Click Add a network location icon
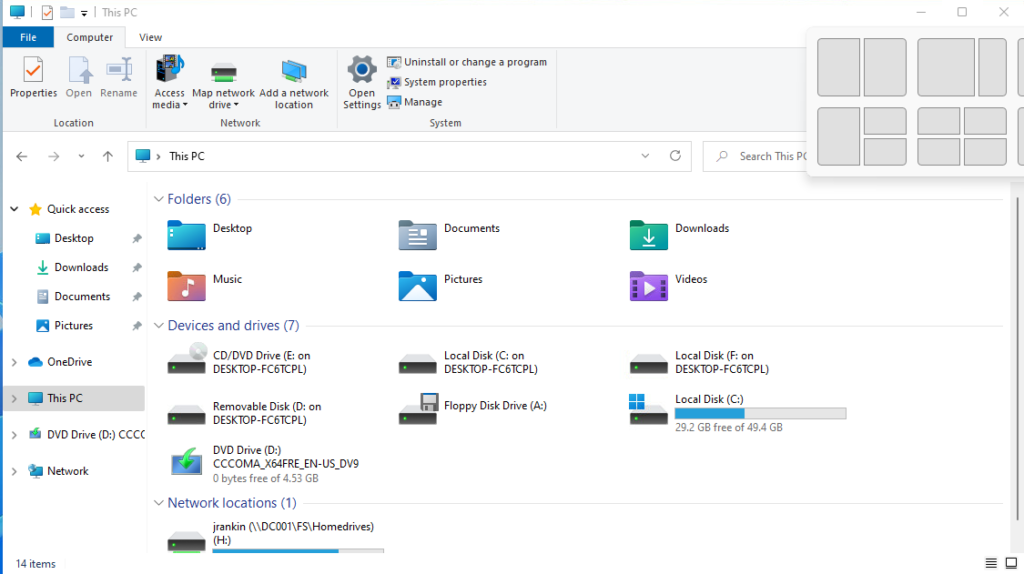The image size is (1024, 574). (294, 72)
